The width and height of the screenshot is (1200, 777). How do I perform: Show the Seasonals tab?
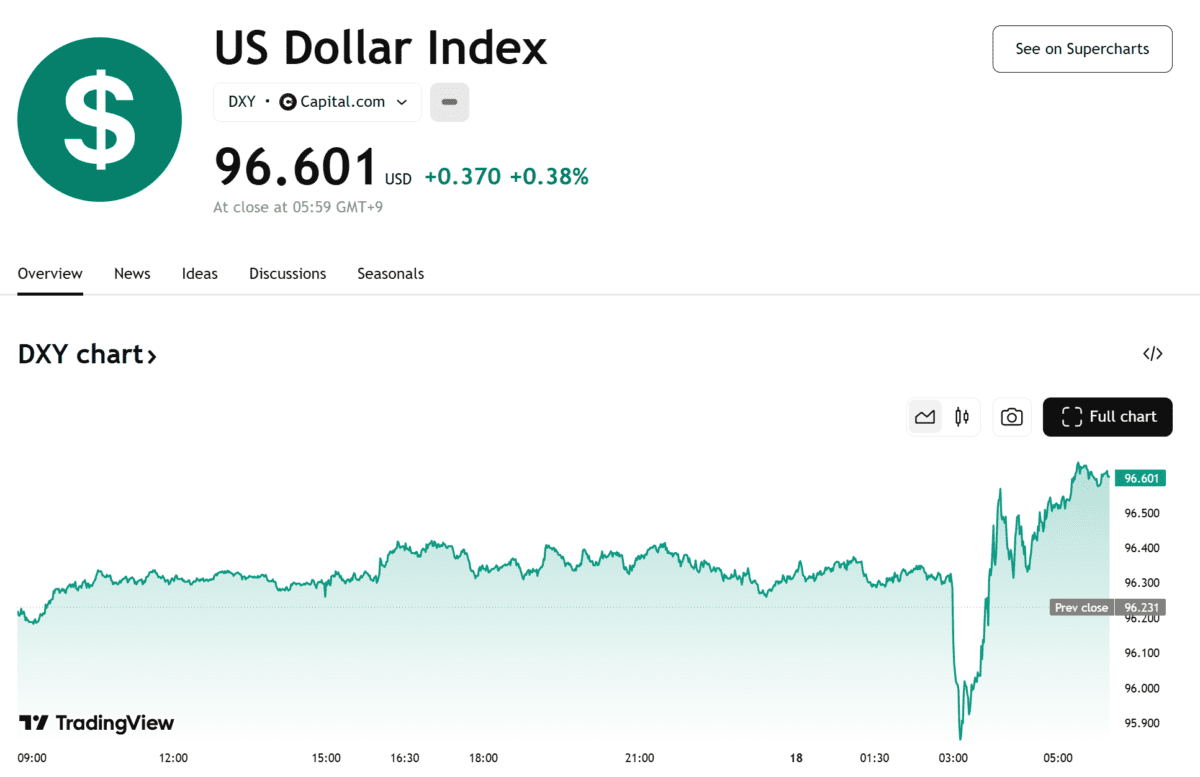click(x=390, y=273)
